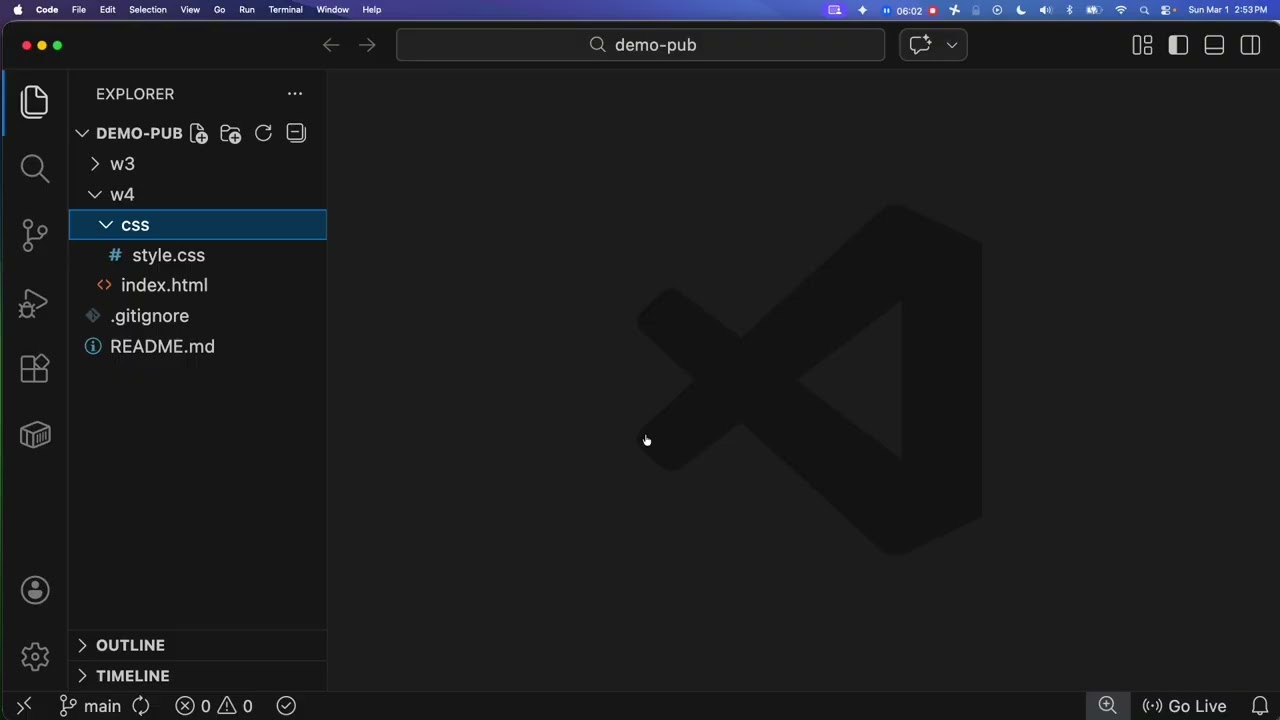Click Go Live in the status bar
Screen dimensions: 1280x720
tap(1185, 706)
